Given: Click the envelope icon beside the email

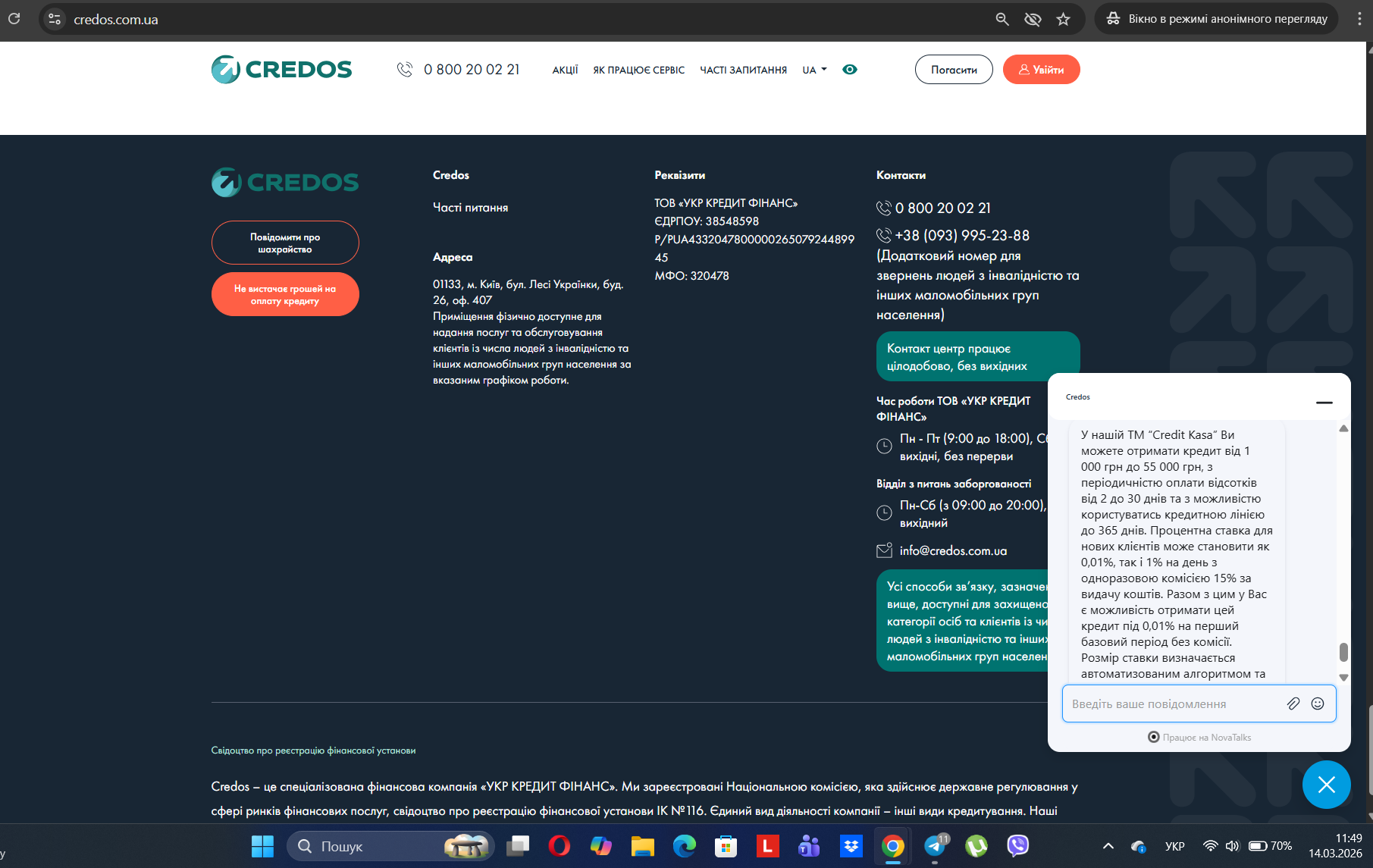Looking at the screenshot, I should (884, 551).
